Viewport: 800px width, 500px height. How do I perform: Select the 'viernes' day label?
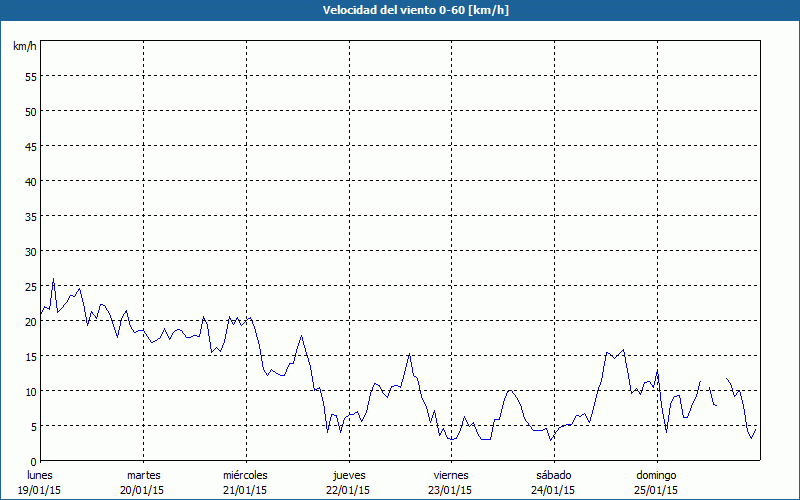pos(450,475)
